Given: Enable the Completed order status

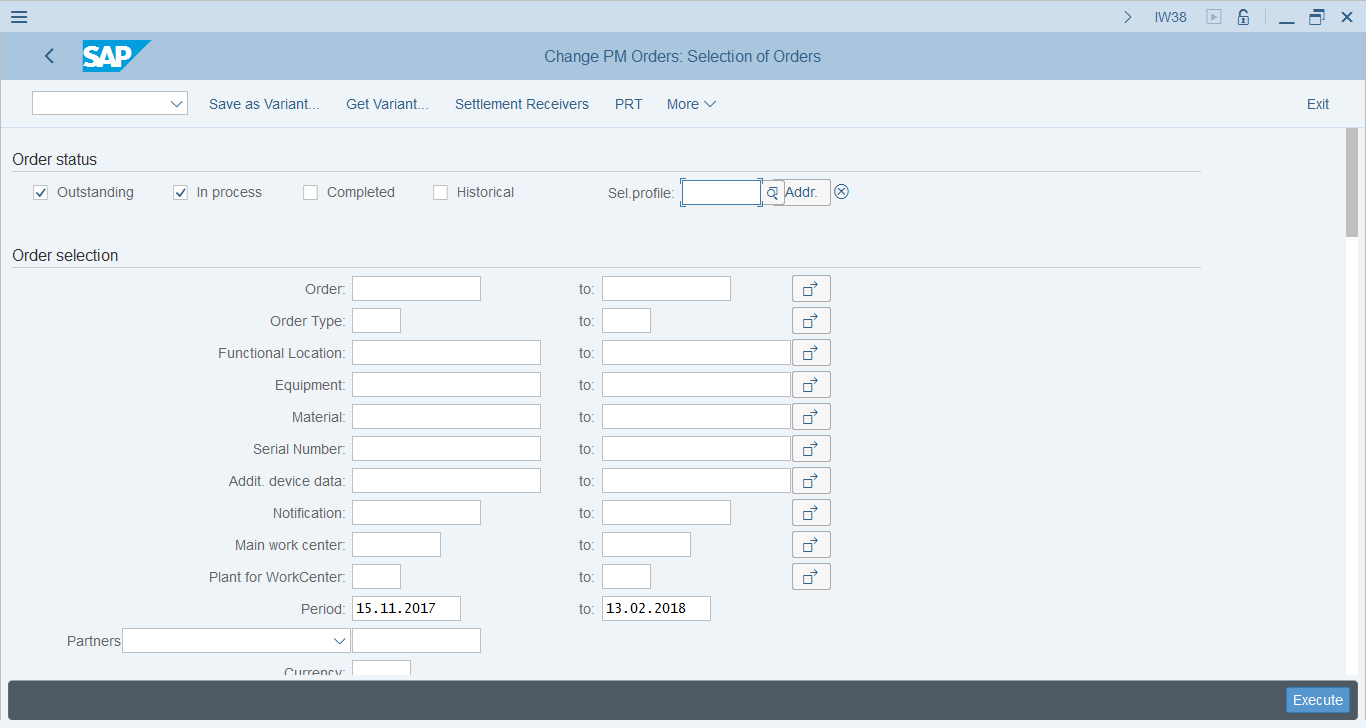Looking at the screenshot, I should (x=310, y=192).
